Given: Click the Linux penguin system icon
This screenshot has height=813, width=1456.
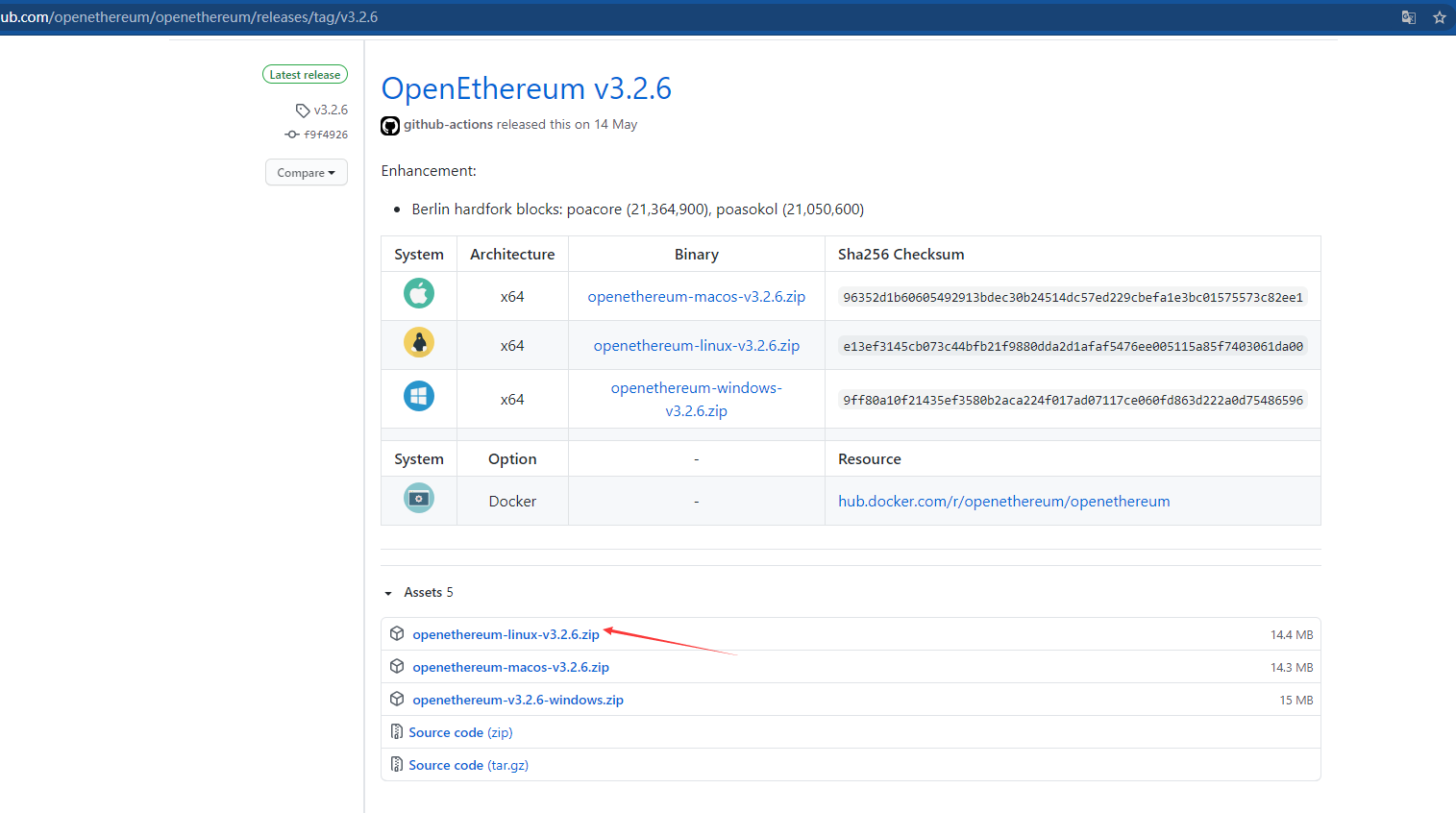Looking at the screenshot, I should click(419, 342).
